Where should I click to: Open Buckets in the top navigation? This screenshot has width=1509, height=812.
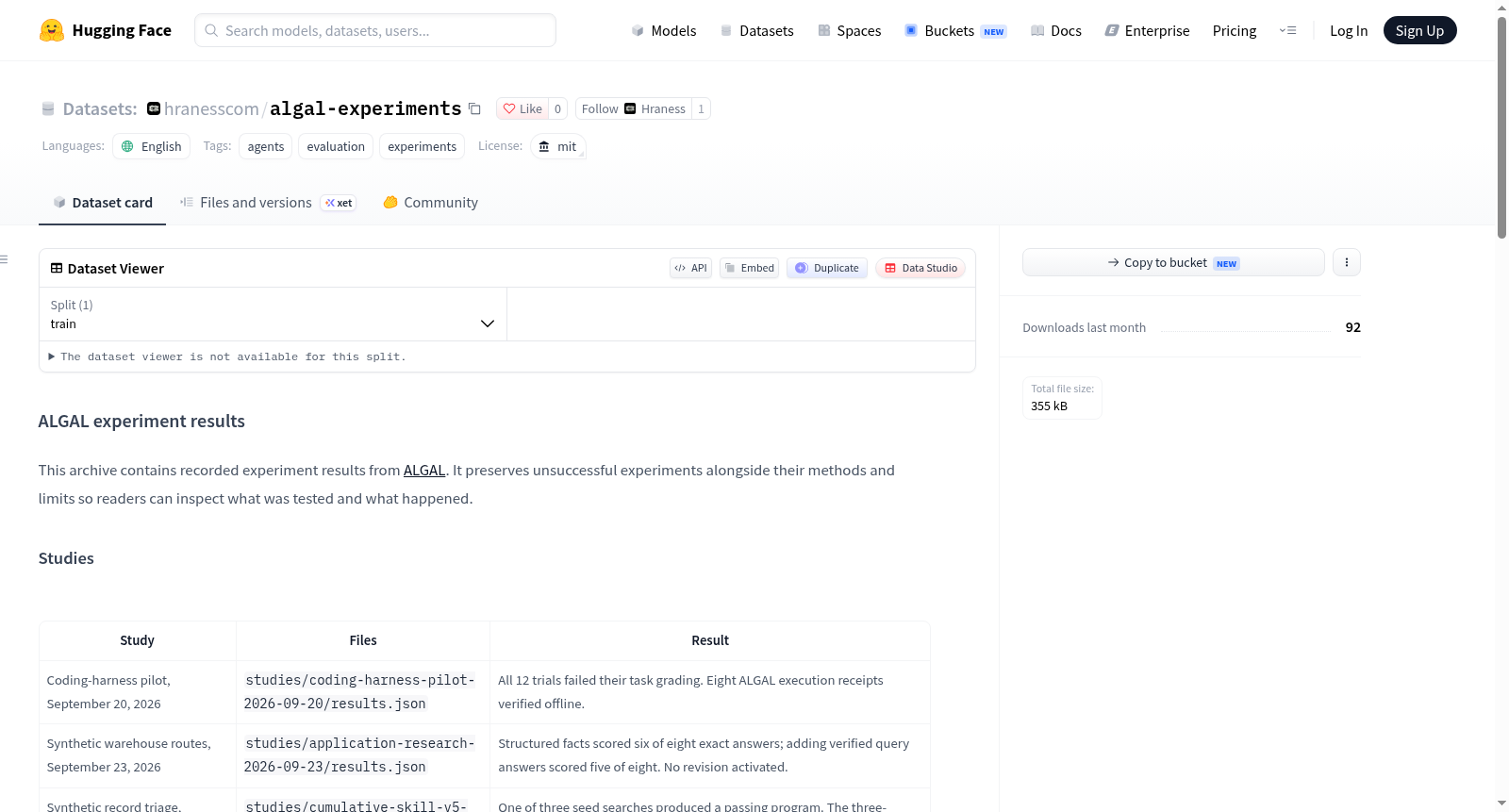point(955,30)
